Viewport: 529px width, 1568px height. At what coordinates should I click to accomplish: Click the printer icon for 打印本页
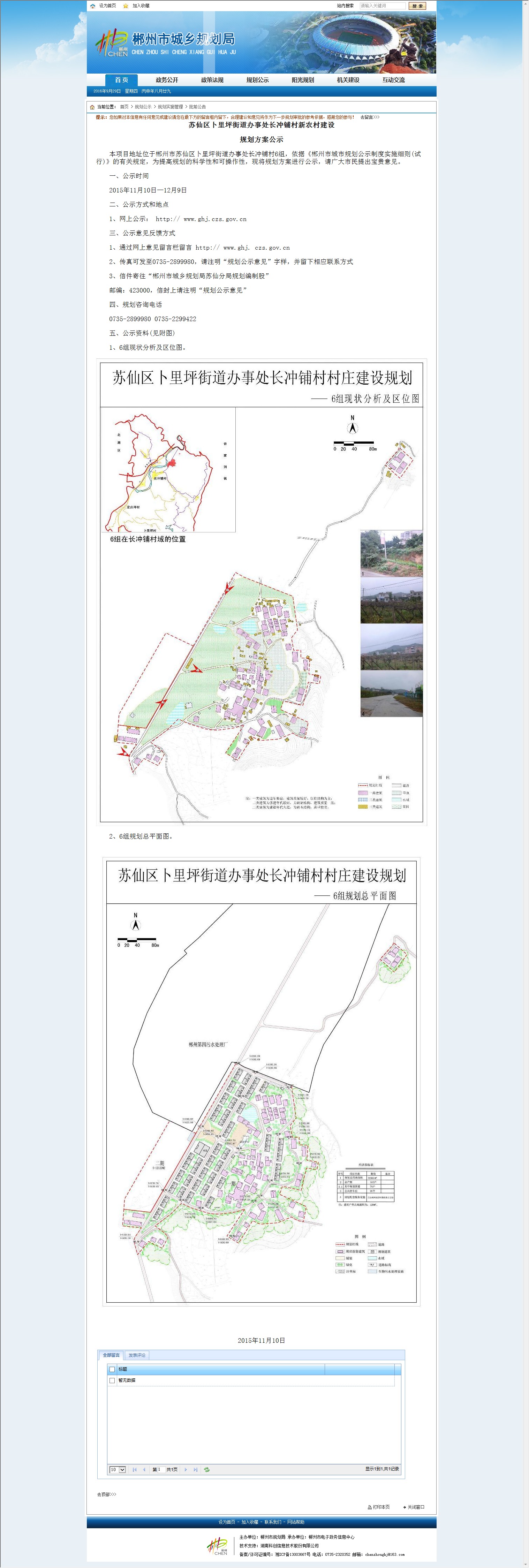pyautogui.click(x=370, y=1507)
